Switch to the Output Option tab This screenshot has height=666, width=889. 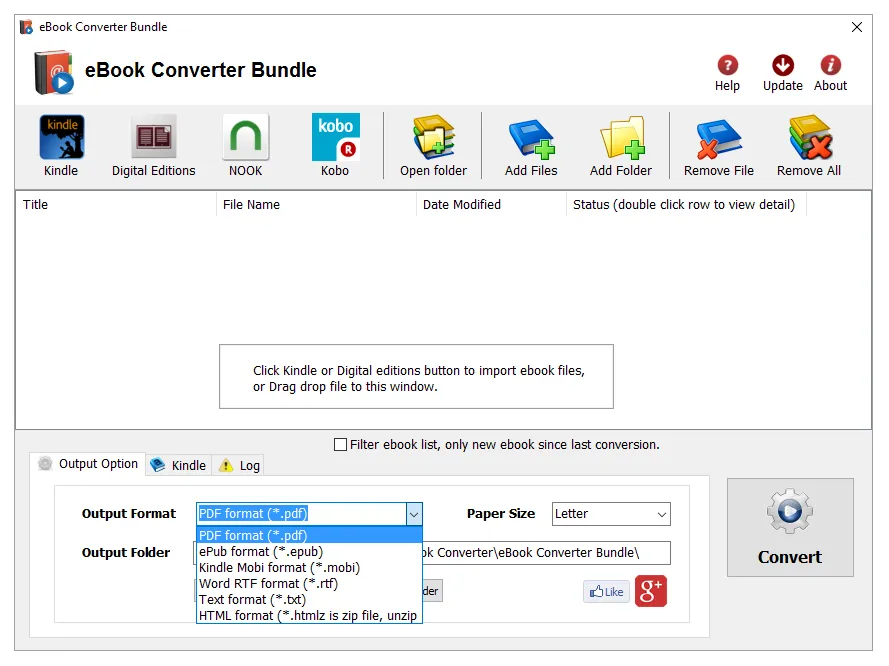point(88,464)
